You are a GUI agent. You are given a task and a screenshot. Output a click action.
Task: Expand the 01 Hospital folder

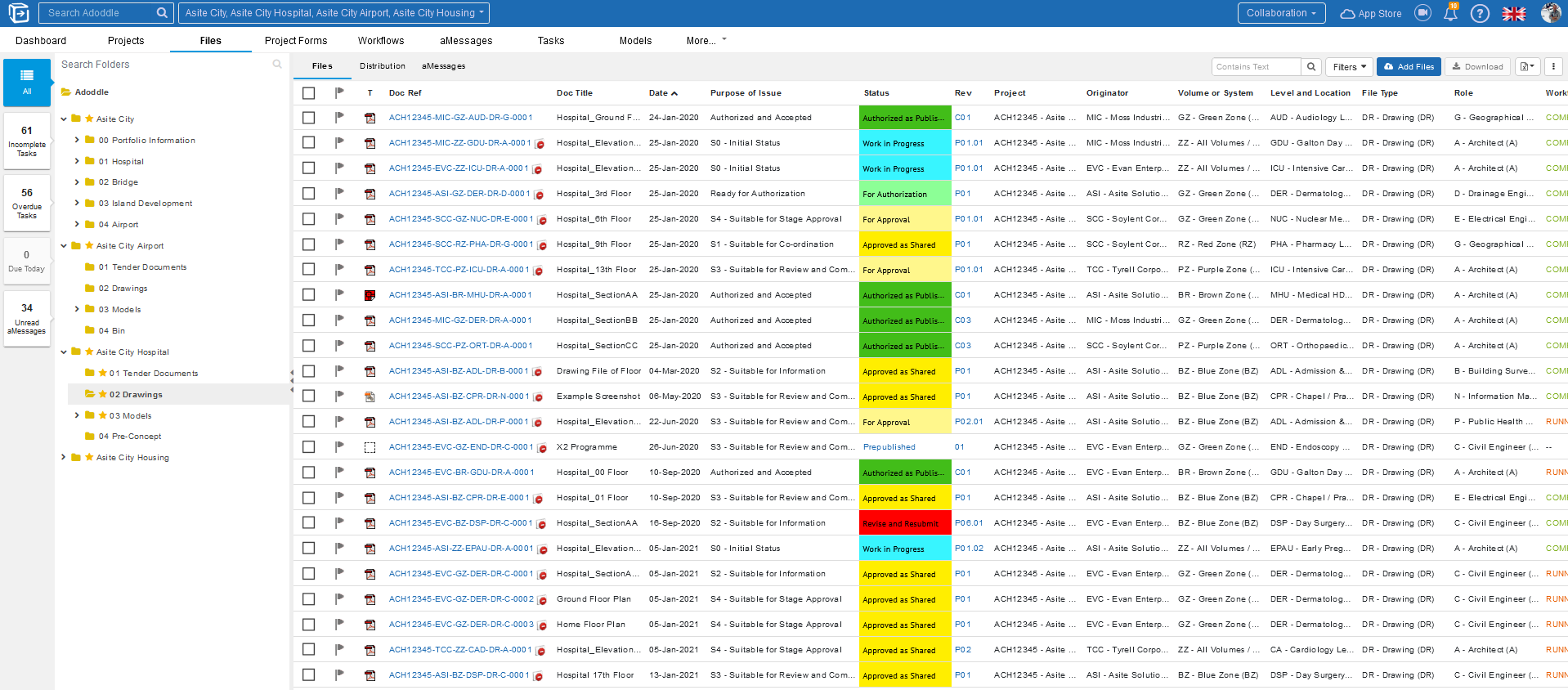pyautogui.click(x=77, y=161)
